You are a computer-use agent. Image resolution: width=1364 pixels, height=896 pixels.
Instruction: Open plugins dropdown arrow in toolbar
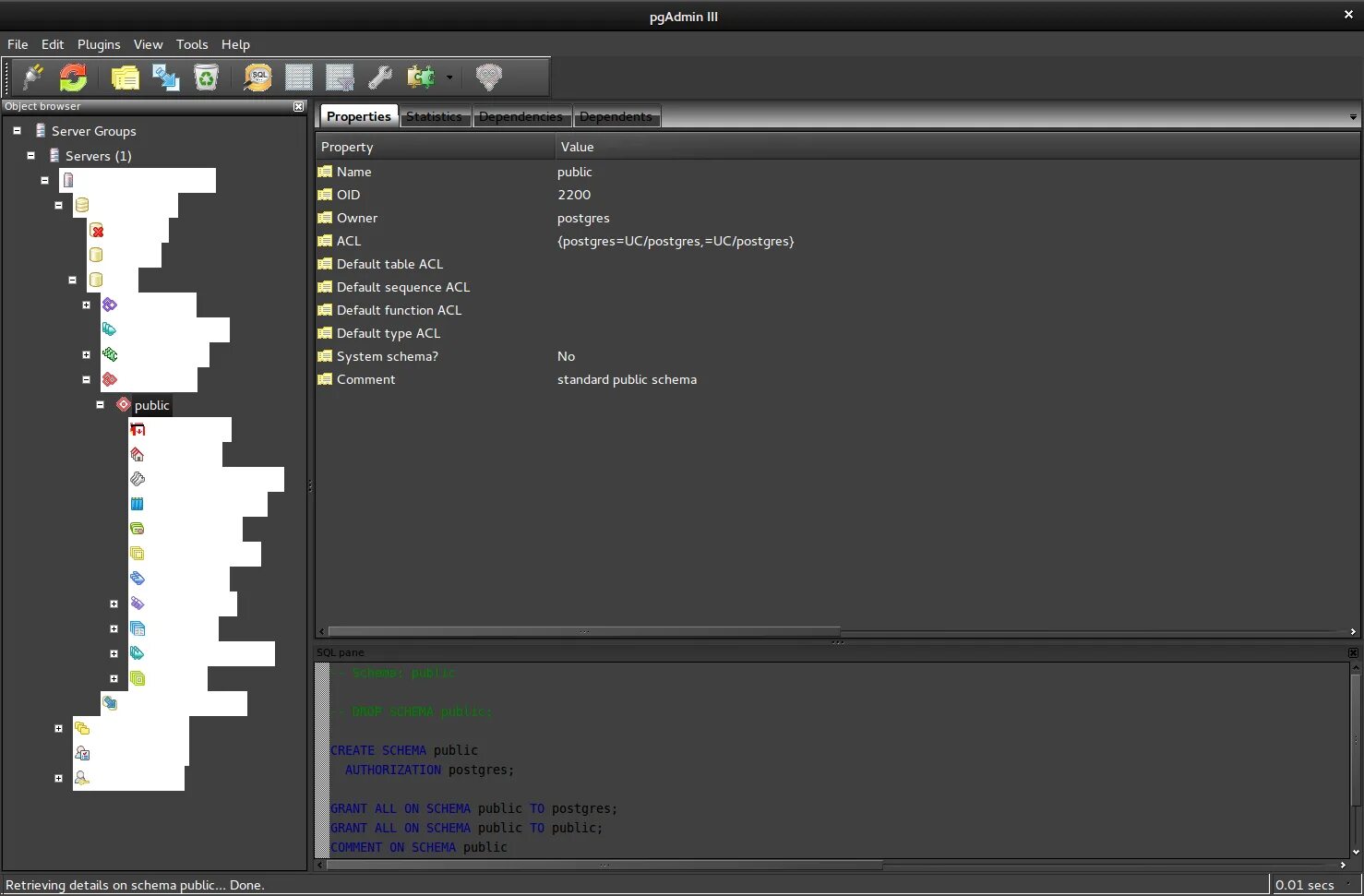(x=449, y=78)
